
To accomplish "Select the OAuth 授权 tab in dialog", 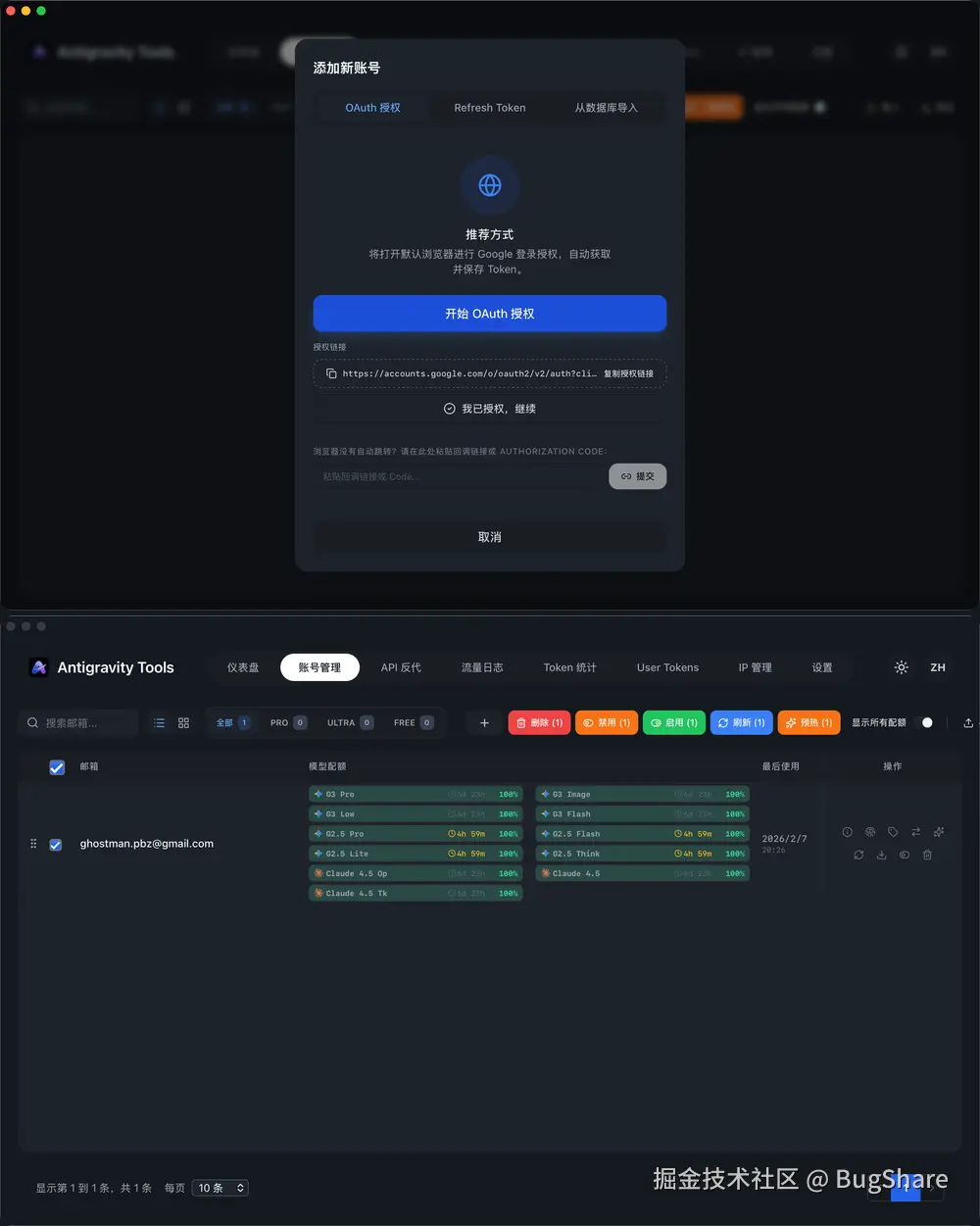I will click(x=372, y=108).
